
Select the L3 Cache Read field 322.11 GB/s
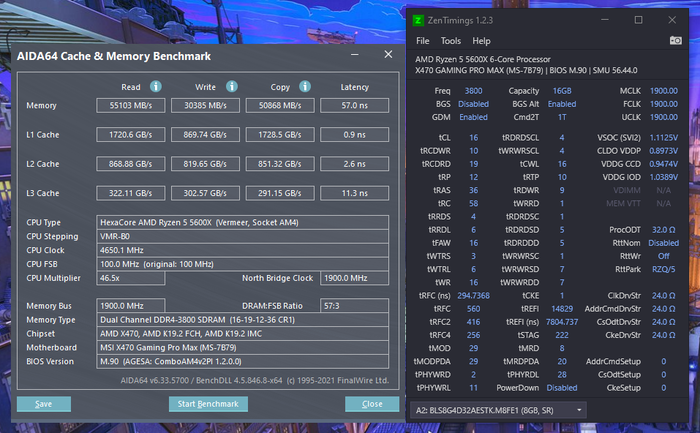coord(131,193)
